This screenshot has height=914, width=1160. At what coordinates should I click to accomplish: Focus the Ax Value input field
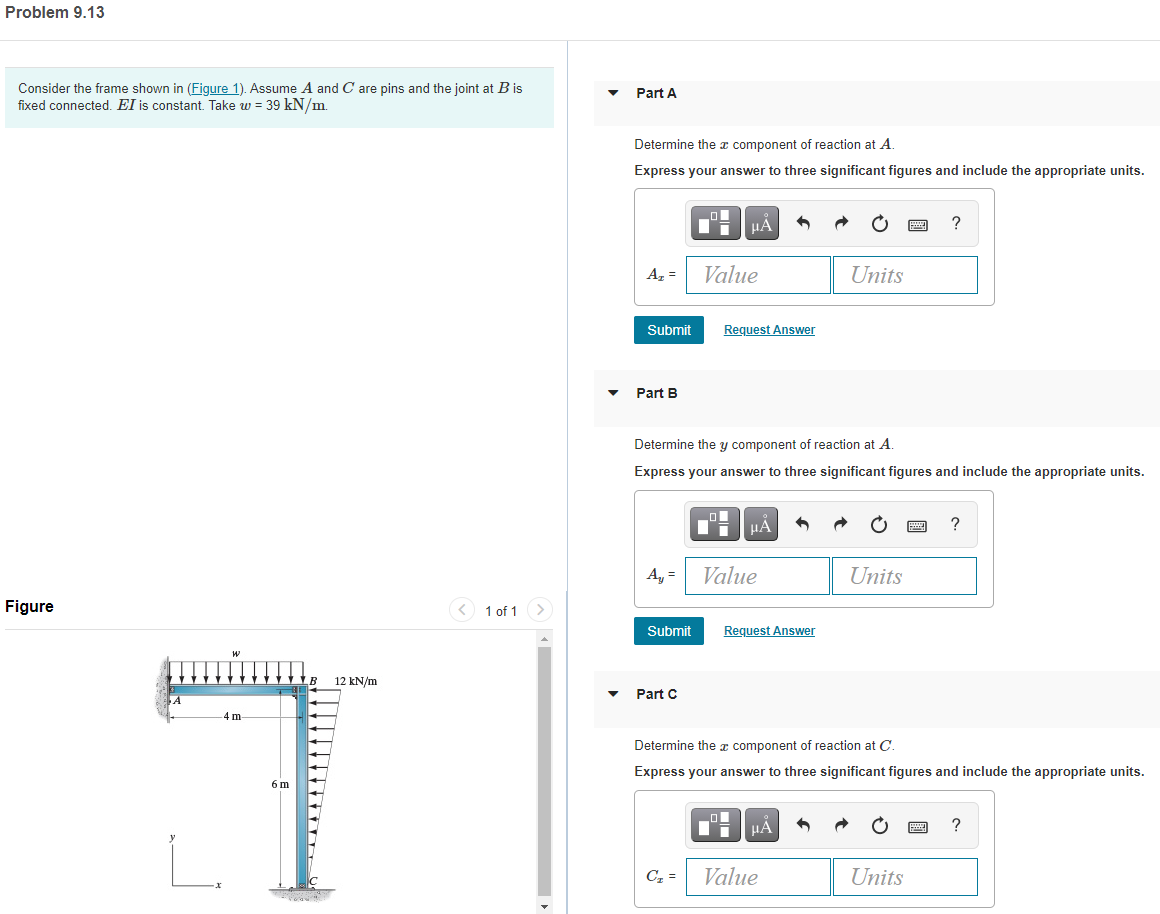click(758, 275)
